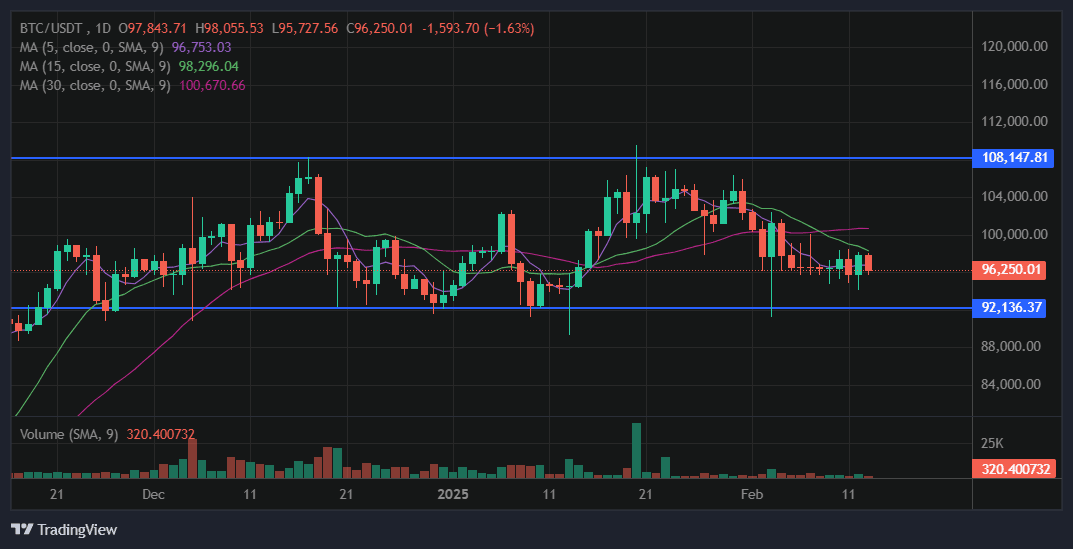1073x549 pixels.
Task: Click the 84,000.00 price axis label
Action: (x=1013, y=384)
